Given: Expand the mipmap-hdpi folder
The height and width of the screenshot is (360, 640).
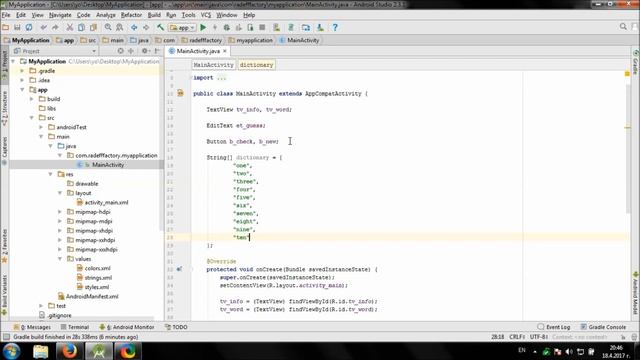Looking at the screenshot, I should [x=60, y=212].
